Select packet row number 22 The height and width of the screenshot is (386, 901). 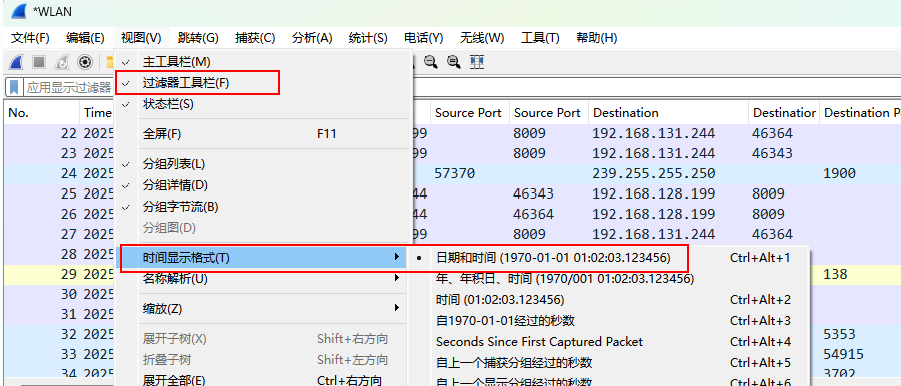tap(68, 133)
